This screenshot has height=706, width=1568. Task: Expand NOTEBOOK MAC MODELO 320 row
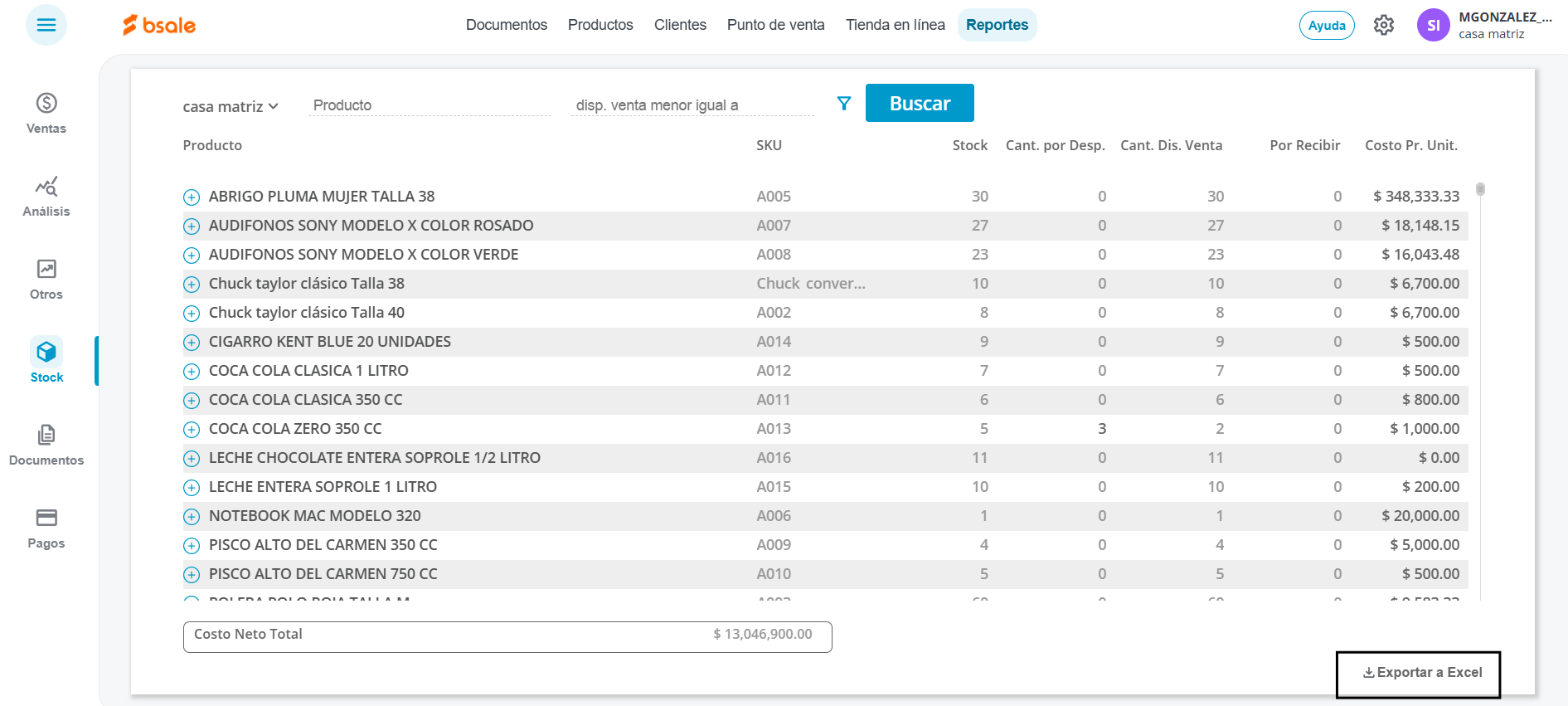(192, 517)
